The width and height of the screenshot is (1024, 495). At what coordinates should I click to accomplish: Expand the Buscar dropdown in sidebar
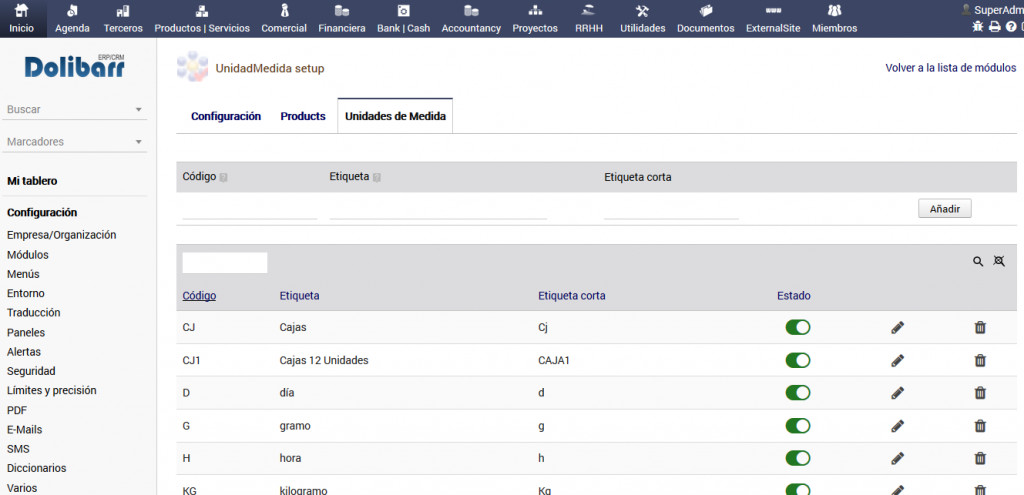click(x=138, y=110)
